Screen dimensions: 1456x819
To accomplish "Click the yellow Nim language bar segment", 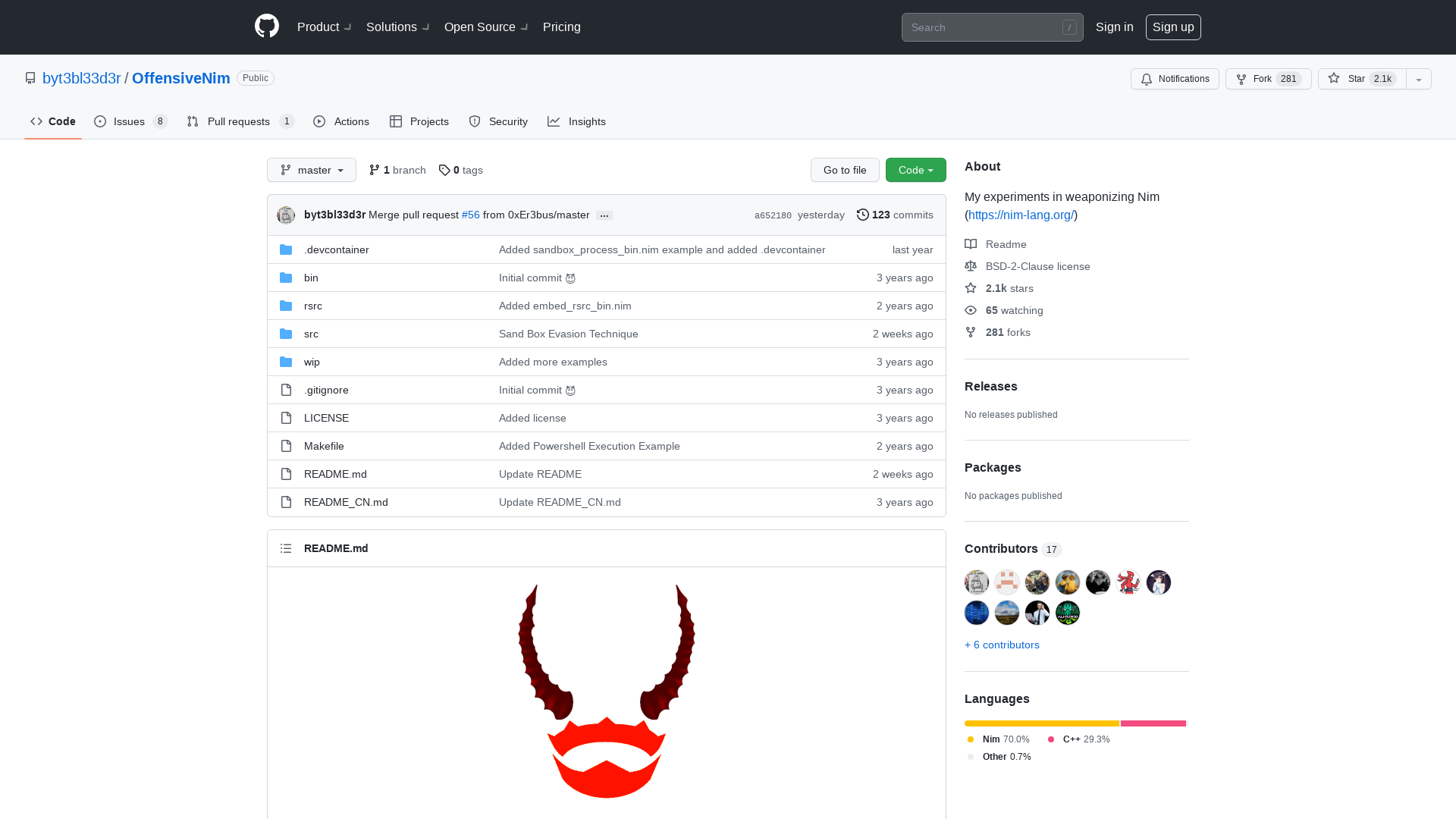I will pyautogui.click(x=1042, y=723).
